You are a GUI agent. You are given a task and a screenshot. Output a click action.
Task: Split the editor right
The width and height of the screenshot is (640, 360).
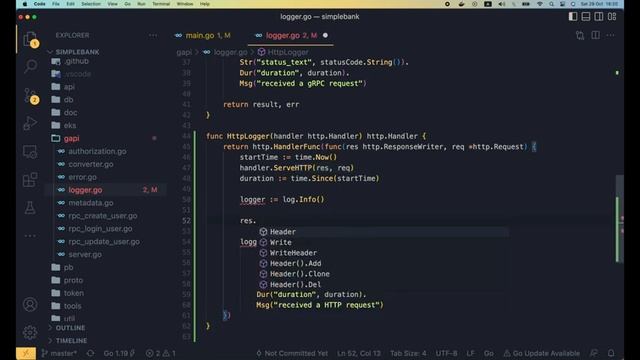click(596, 36)
